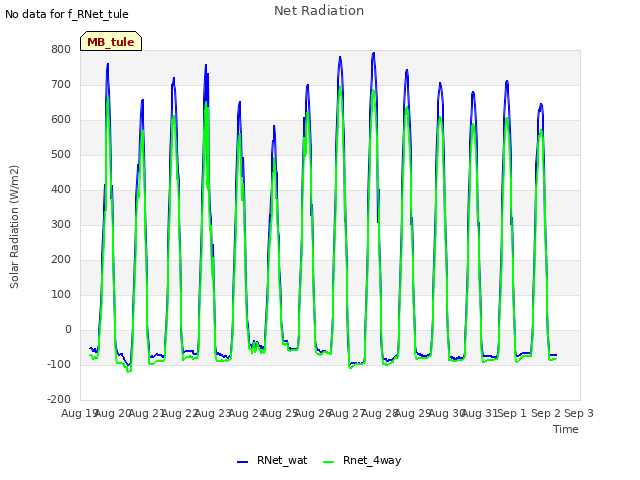Click the Aug 20 night minimum near -120
This screenshot has width=640, height=480.
(129, 371)
